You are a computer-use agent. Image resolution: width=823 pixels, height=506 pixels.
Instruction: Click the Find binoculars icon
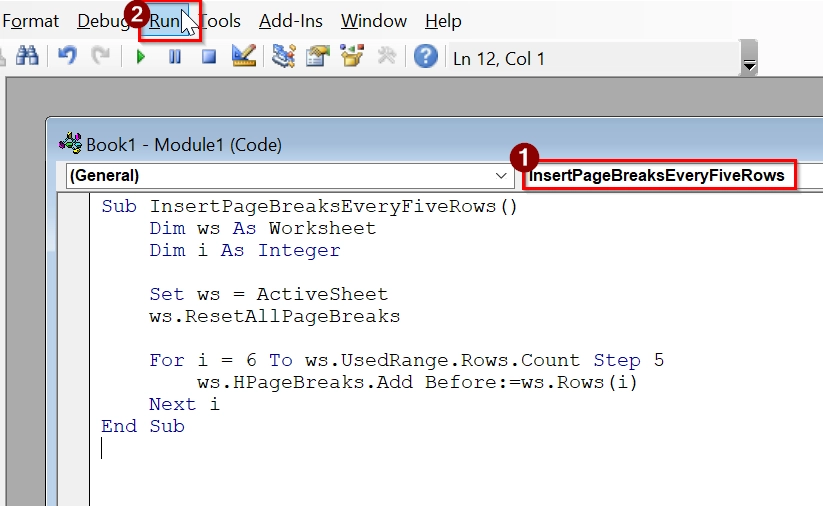27,55
